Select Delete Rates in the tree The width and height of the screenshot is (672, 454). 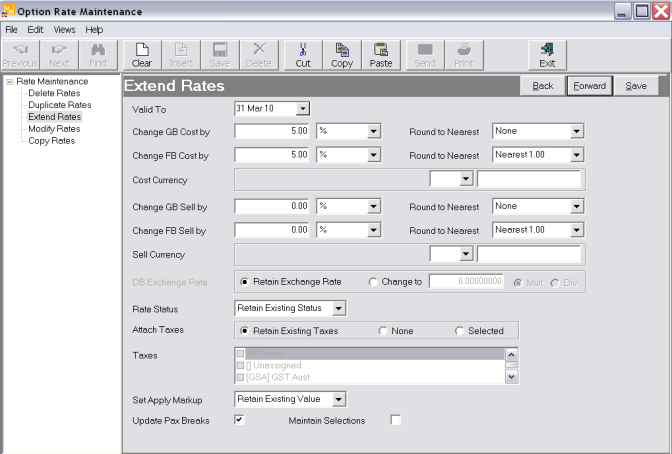pyautogui.click(x=54, y=93)
